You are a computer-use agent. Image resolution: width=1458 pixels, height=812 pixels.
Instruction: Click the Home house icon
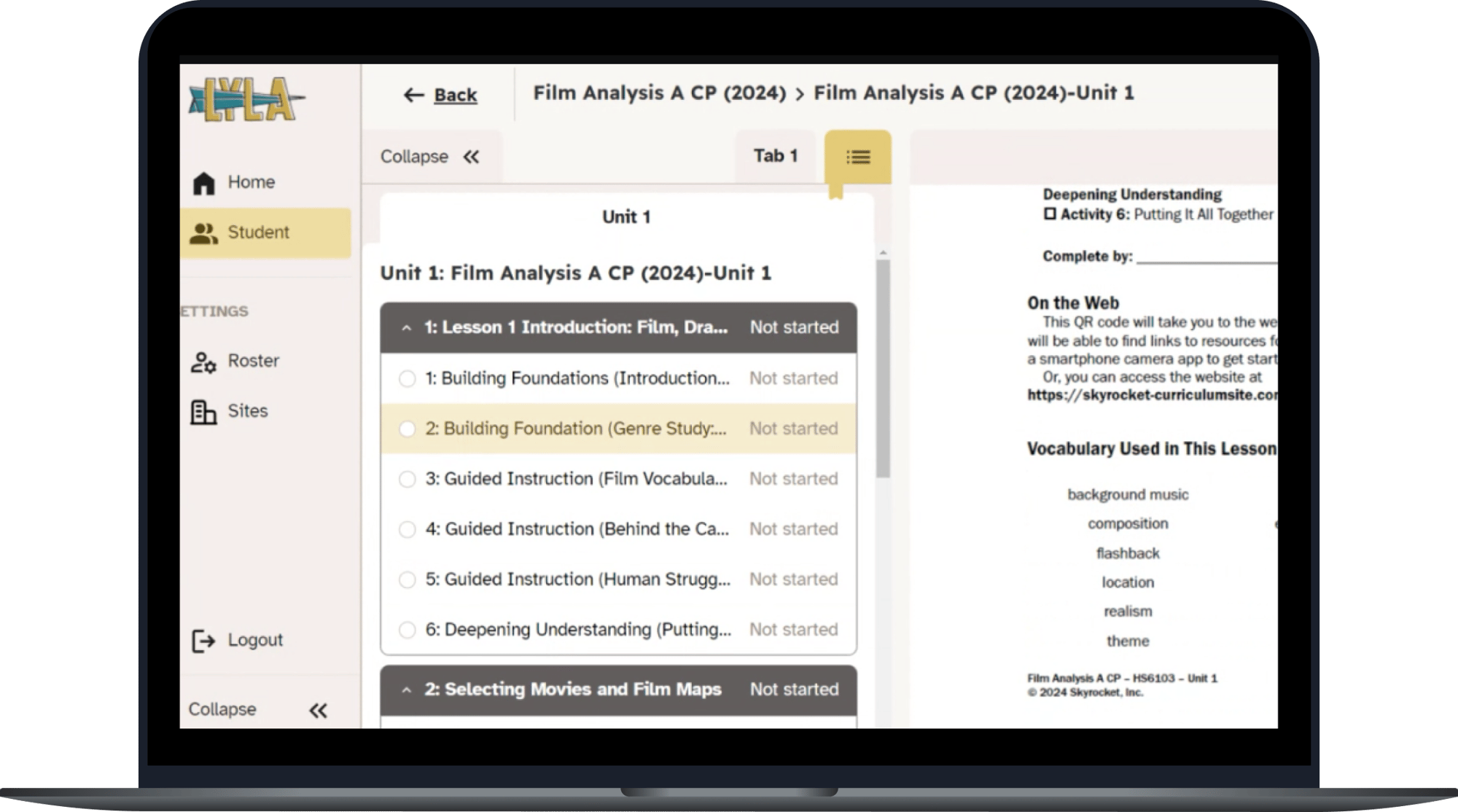coord(204,183)
